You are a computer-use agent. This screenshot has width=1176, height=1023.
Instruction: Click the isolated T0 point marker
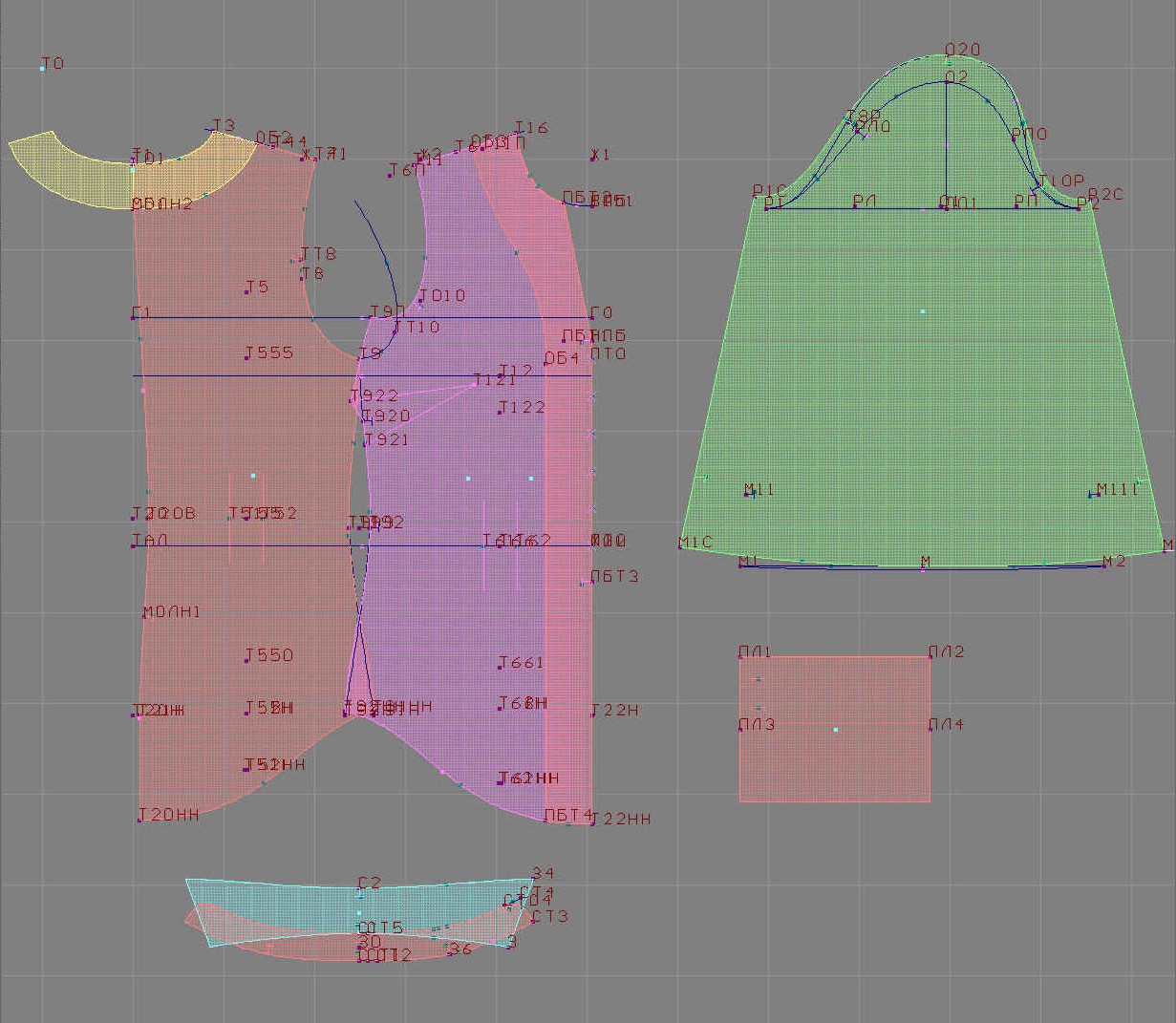43,69
